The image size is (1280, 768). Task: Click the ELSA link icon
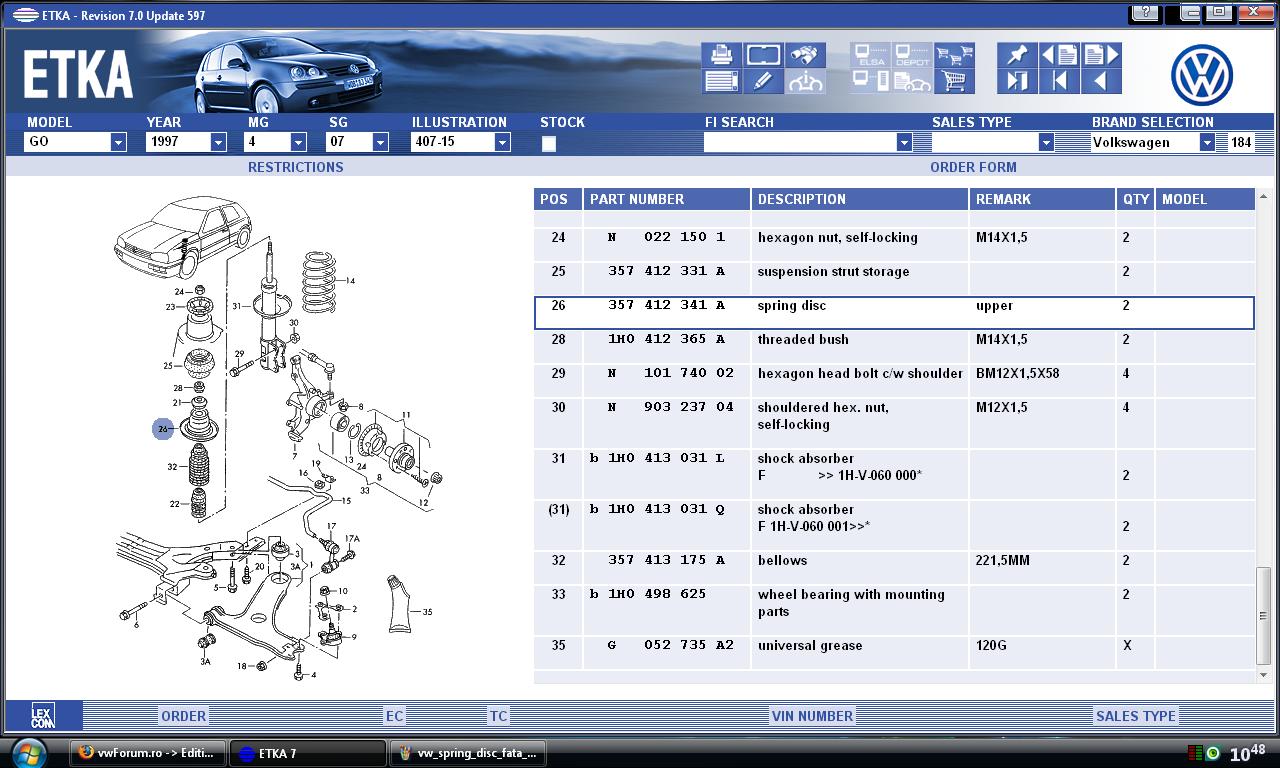click(870, 55)
